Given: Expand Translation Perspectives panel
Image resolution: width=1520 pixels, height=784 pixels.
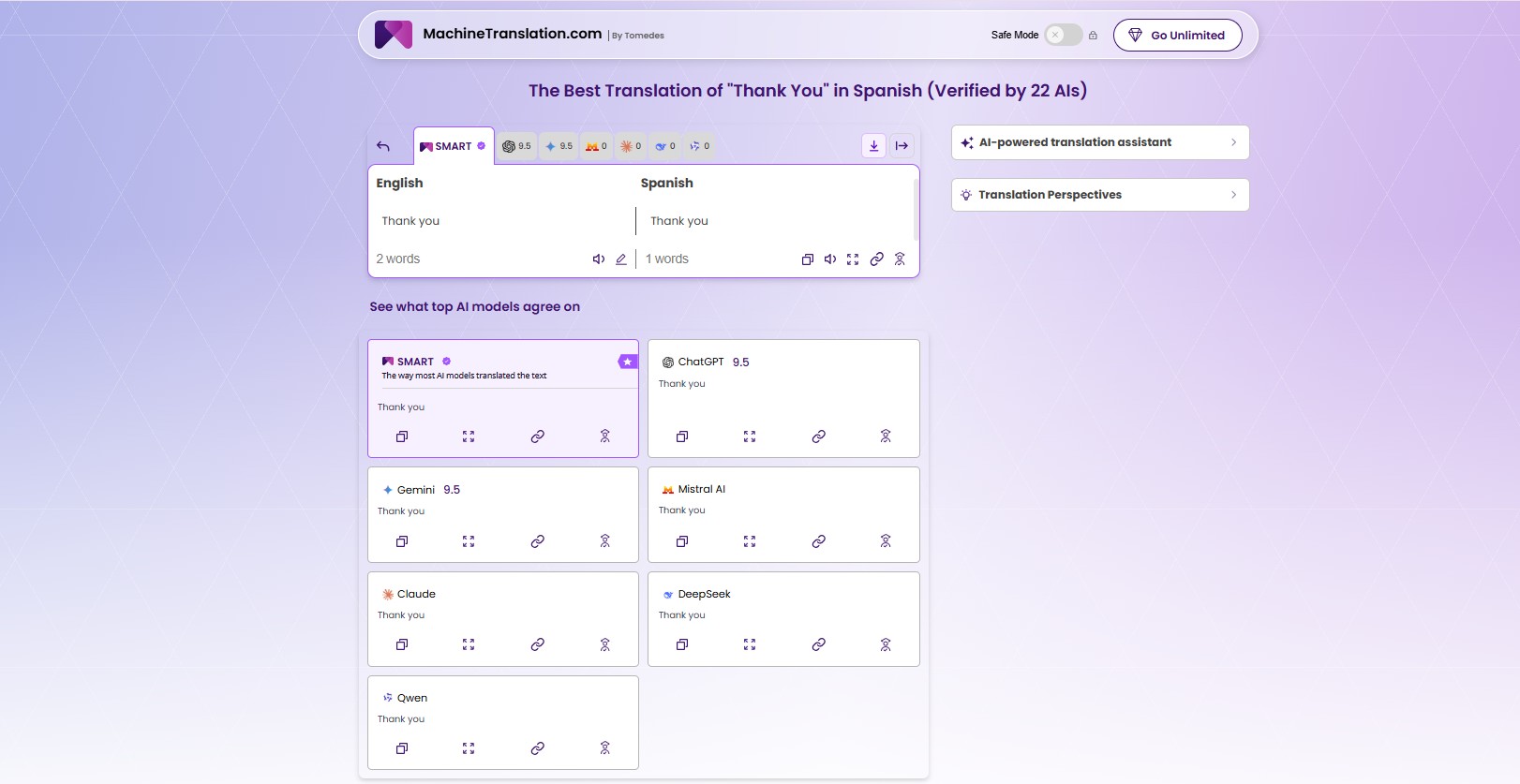Looking at the screenshot, I should (x=1100, y=195).
